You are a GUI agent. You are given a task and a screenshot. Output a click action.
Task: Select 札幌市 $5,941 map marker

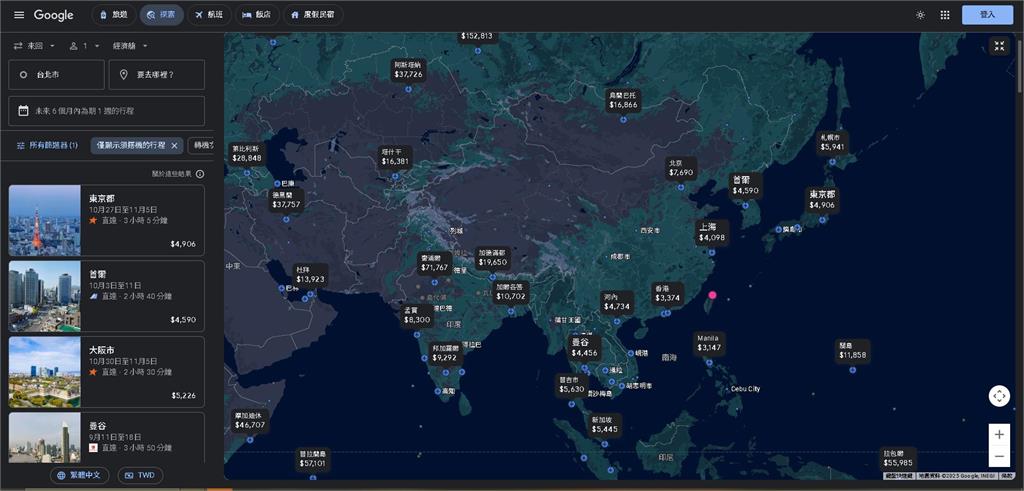pos(834,142)
